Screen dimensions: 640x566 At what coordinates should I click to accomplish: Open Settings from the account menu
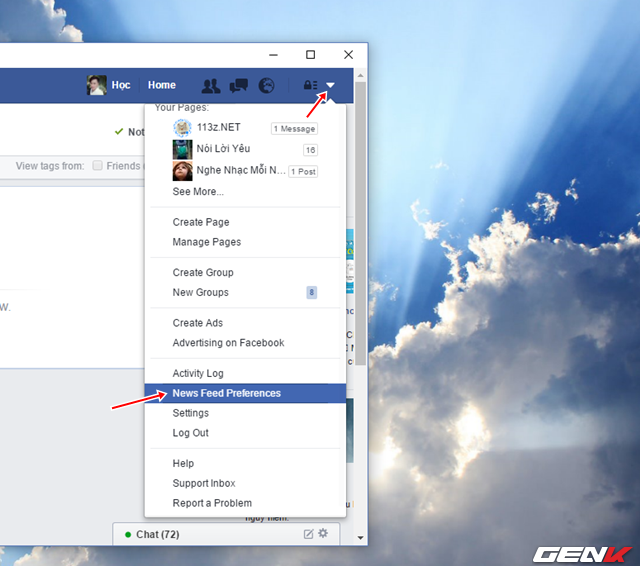coord(191,413)
